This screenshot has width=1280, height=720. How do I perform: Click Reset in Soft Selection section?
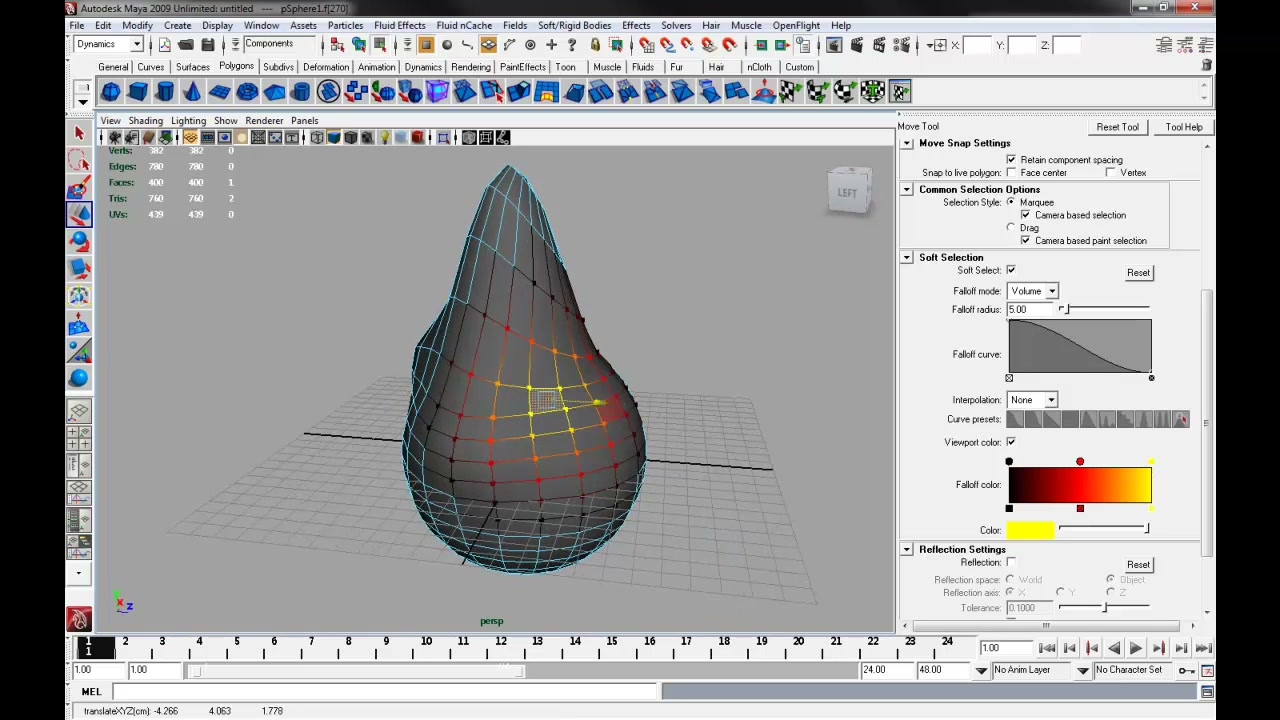[x=1138, y=272]
